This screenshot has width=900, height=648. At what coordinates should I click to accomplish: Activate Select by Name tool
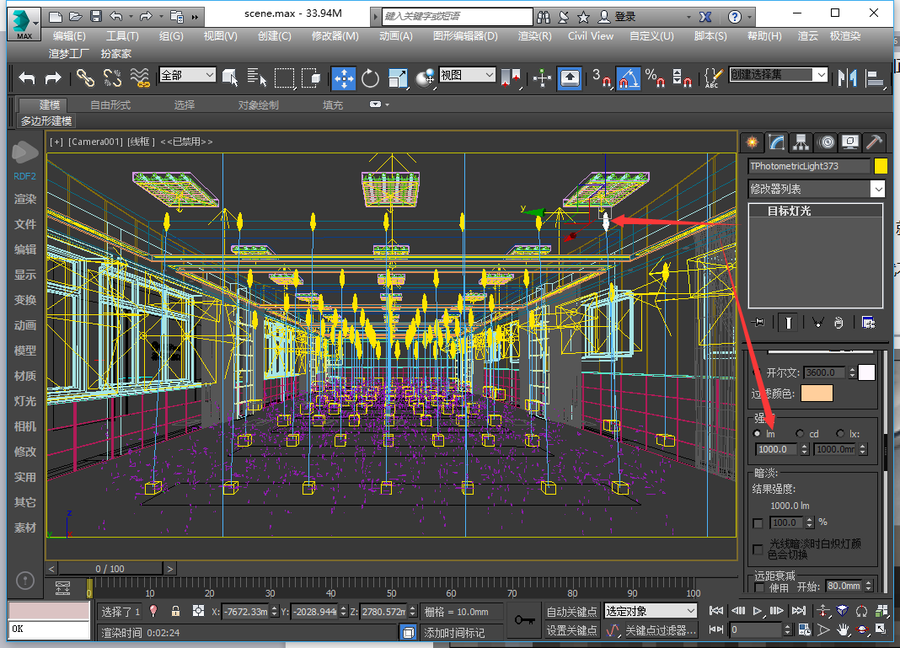coord(257,77)
